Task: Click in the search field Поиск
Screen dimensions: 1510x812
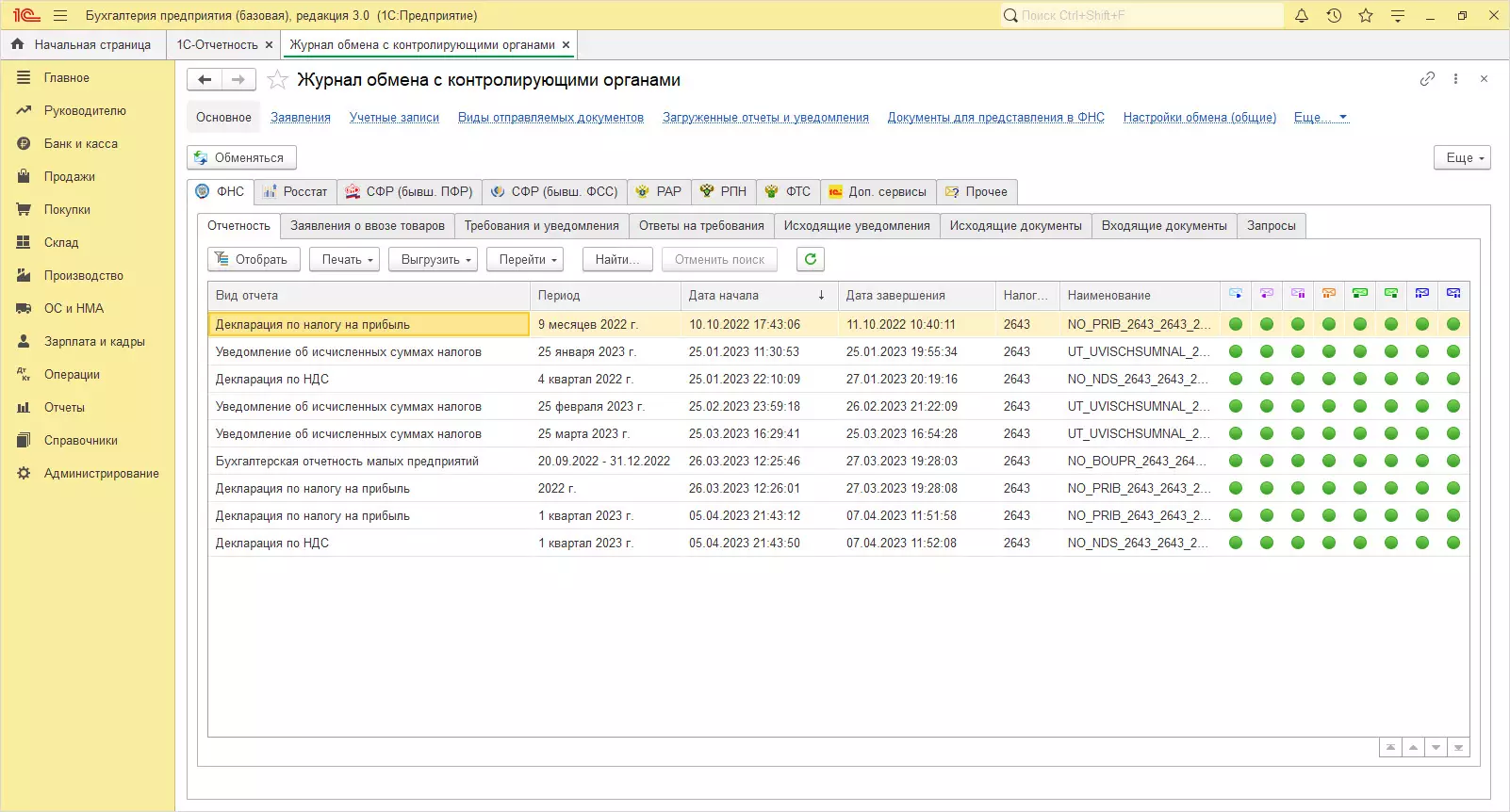Action: (1145, 15)
